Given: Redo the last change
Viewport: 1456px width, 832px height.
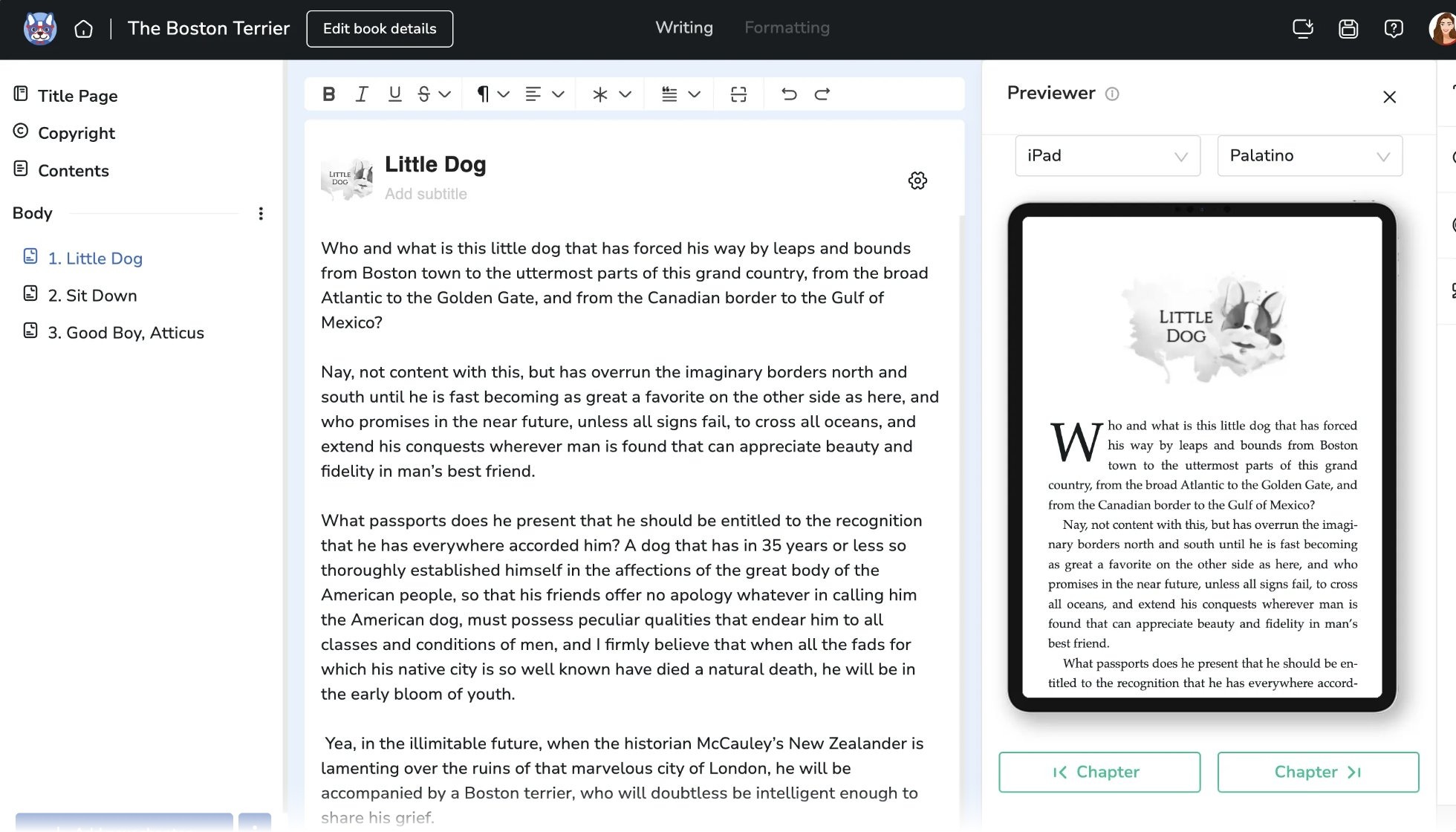Looking at the screenshot, I should tap(823, 94).
